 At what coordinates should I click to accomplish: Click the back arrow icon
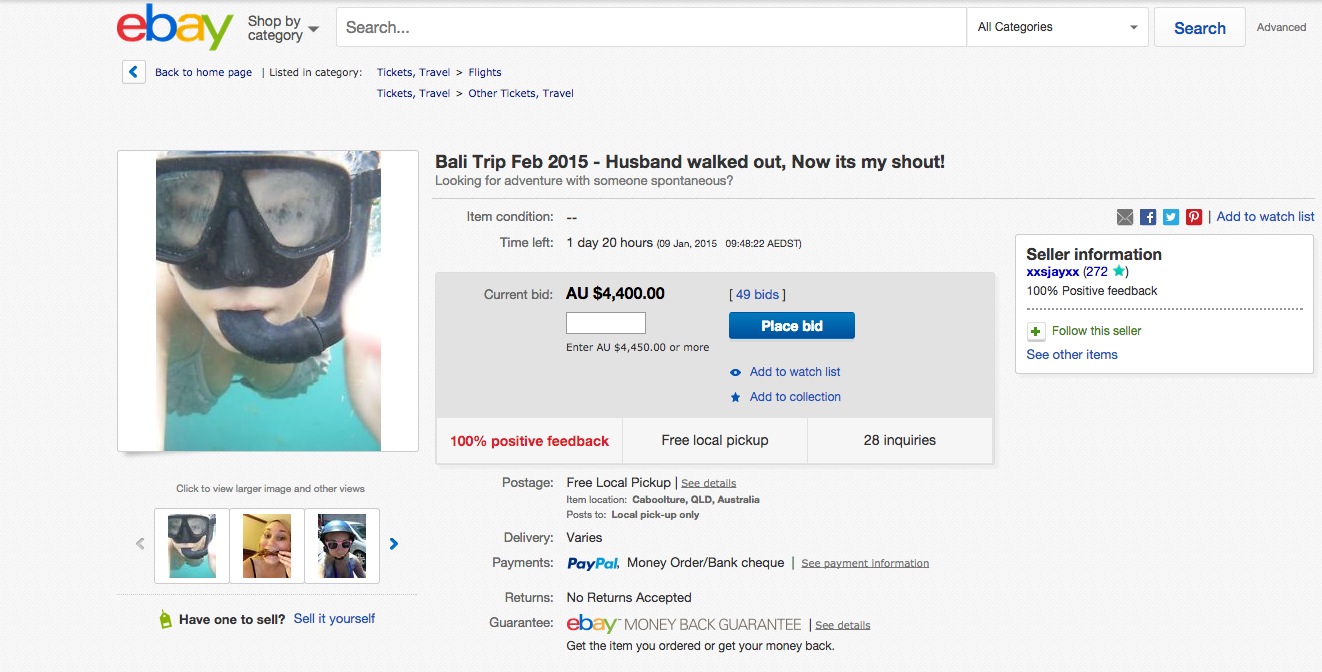133,72
